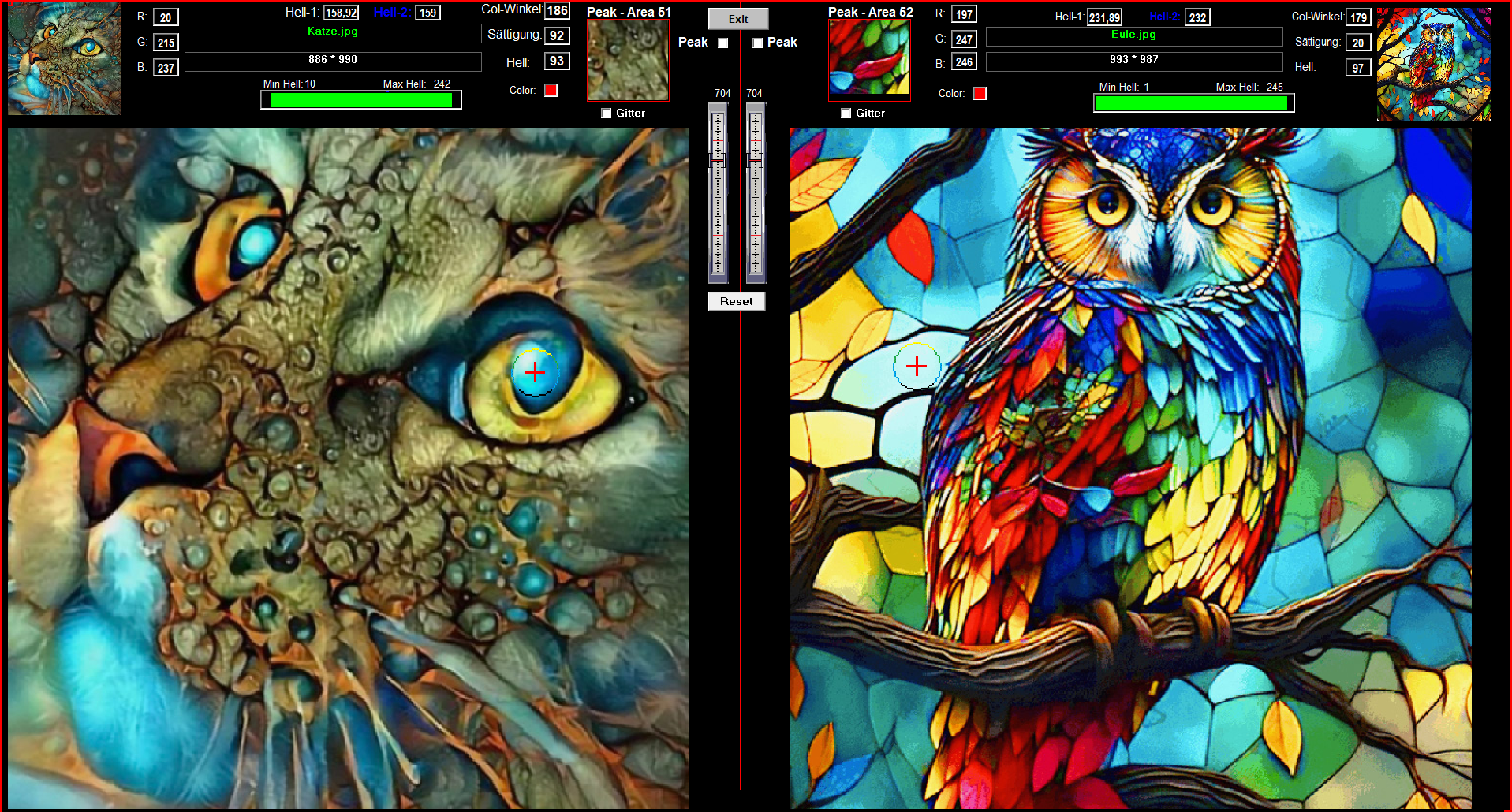Click the Eule owl thumbnail preview
This screenshot has width=1512, height=812.
(x=1433, y=64)
